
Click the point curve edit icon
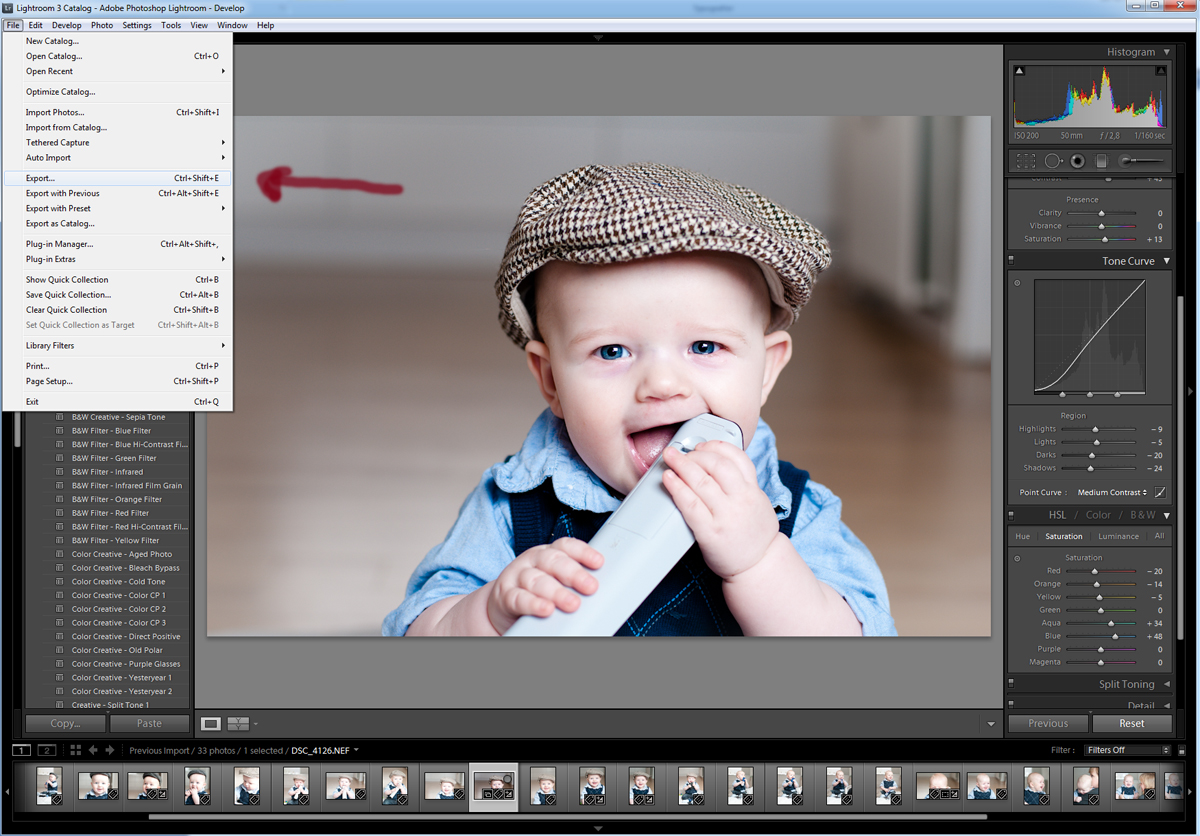click(1160, 492)
